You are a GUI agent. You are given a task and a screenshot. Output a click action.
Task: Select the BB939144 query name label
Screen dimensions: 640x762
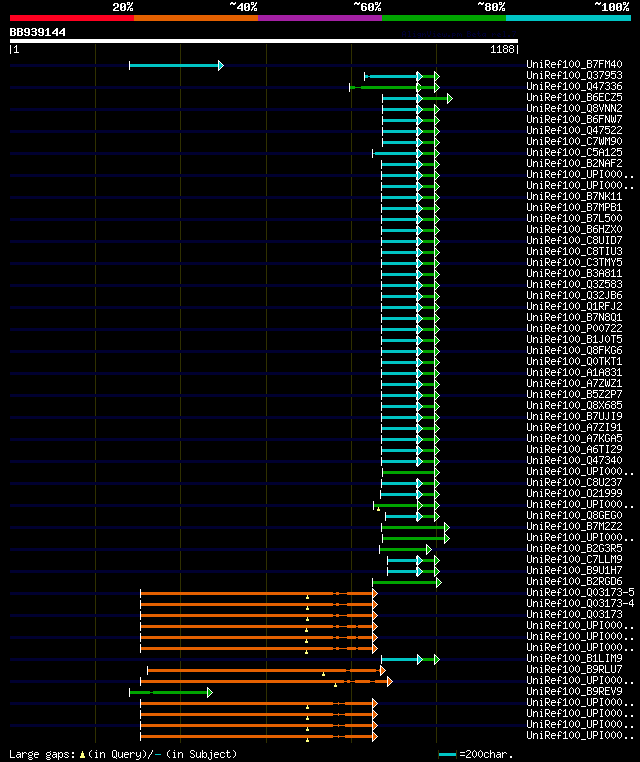click(37, 32)
